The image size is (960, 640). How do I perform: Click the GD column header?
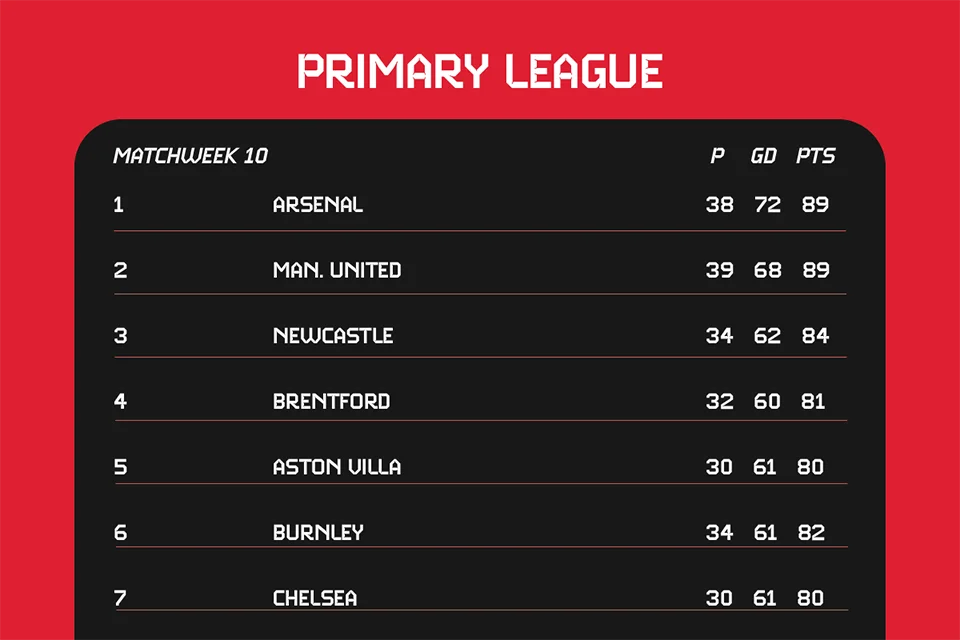pyautogui.click(x=764, y=156)
